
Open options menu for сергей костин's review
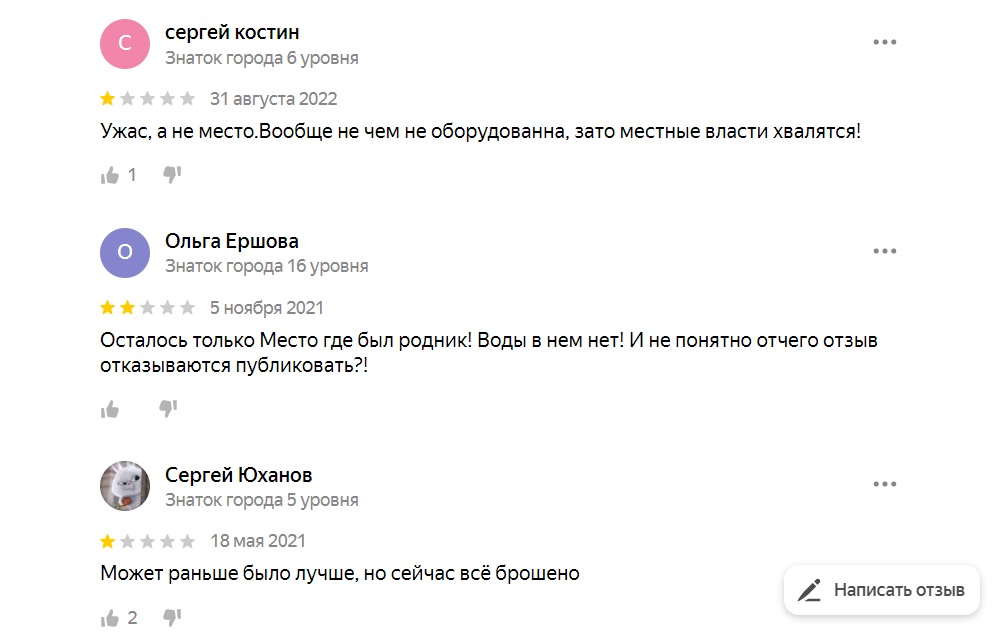point(884,43)
